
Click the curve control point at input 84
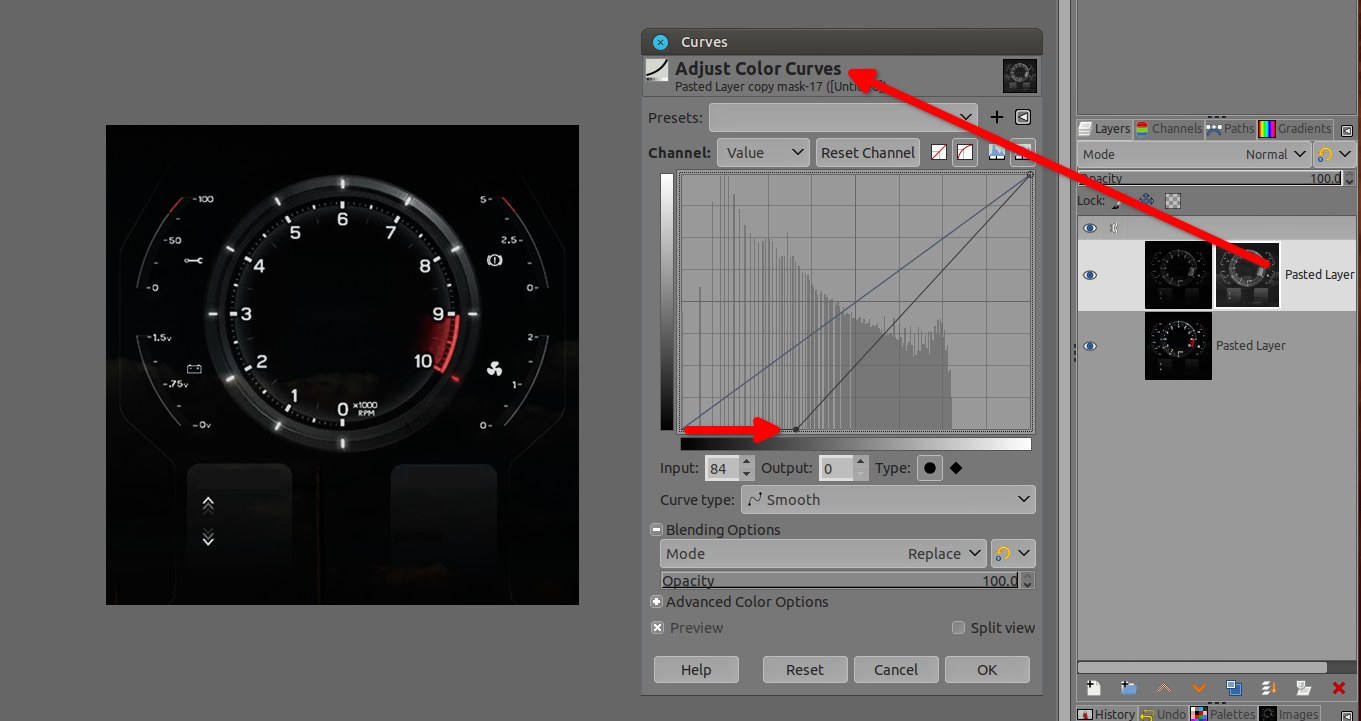[796, 429]
